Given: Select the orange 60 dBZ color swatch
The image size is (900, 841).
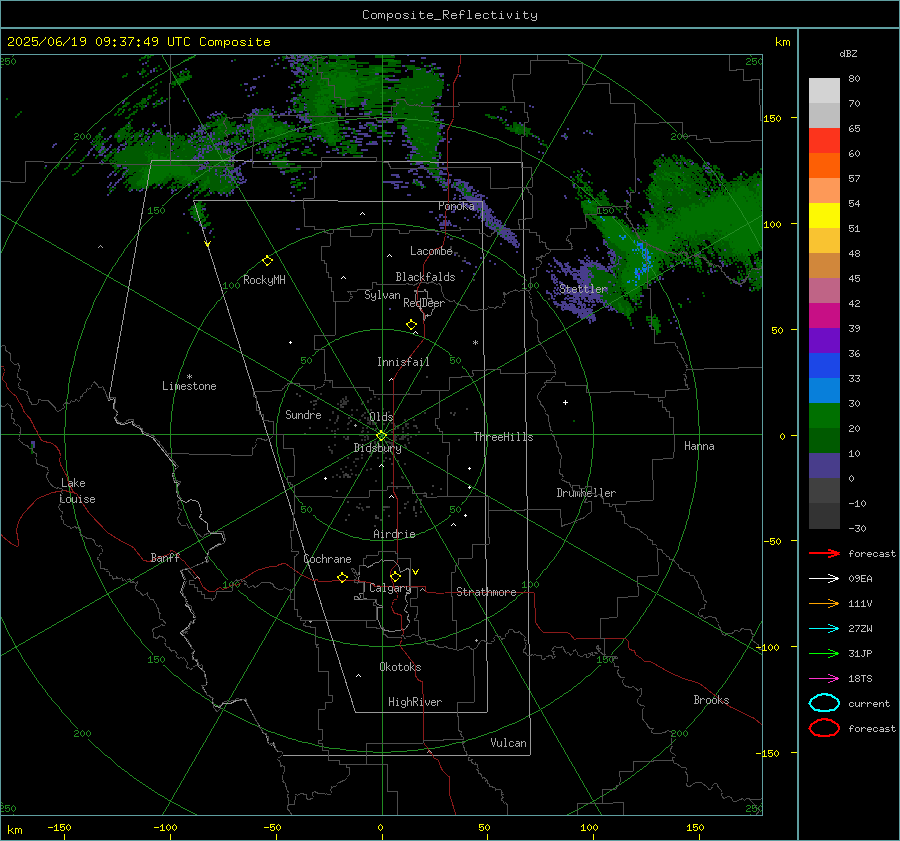Looking at the screenshot, I should (824, 165).
